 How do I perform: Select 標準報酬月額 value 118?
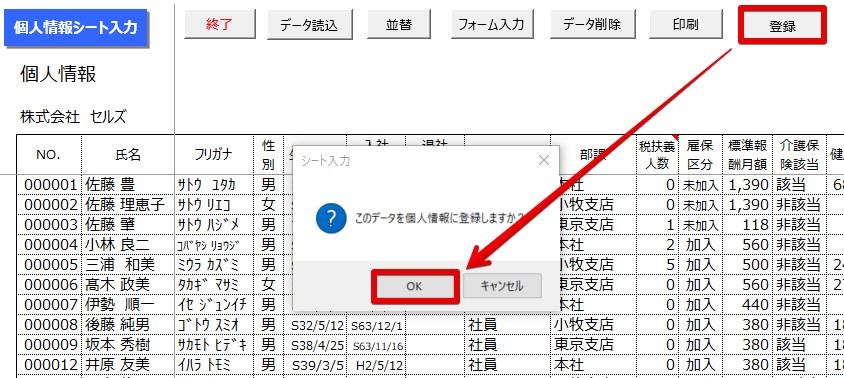pyautogui.click(x=747, y=225)
